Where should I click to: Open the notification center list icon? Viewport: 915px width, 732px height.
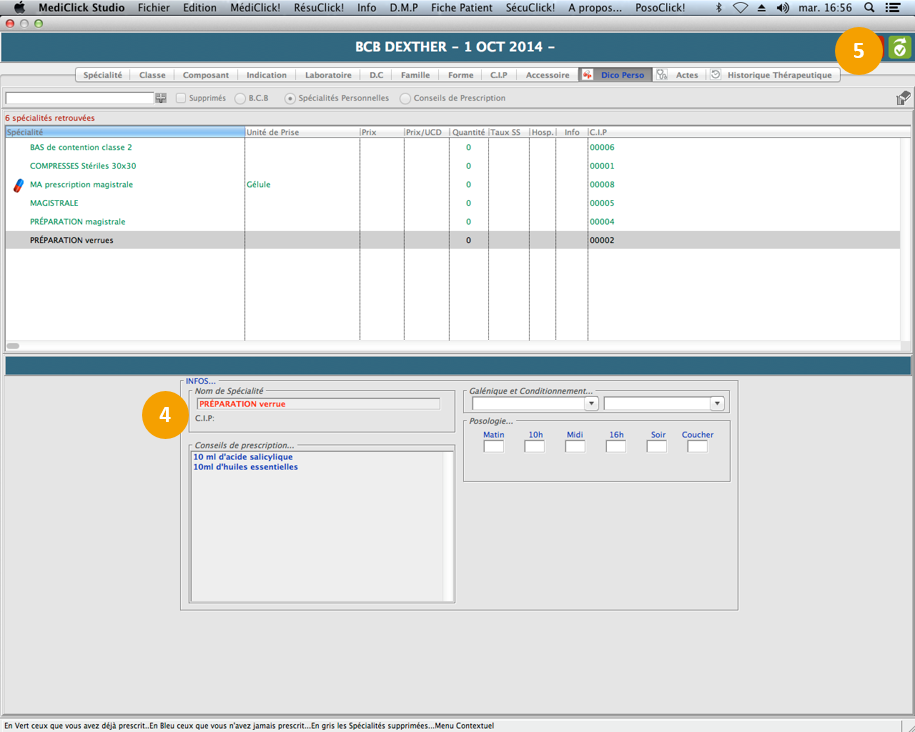coord(894,8)
